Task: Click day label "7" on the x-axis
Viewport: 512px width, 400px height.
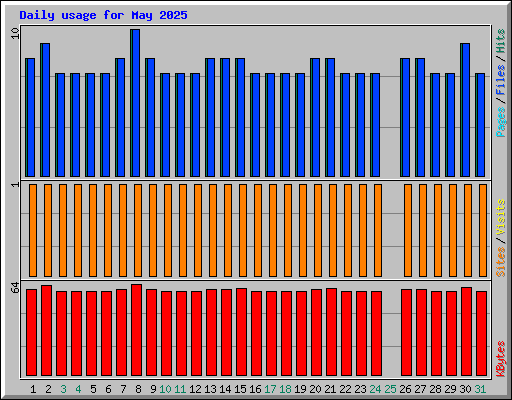Action: 123,389
